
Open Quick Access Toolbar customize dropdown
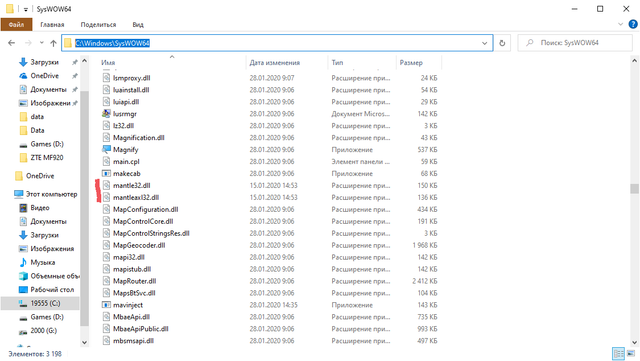25,9
